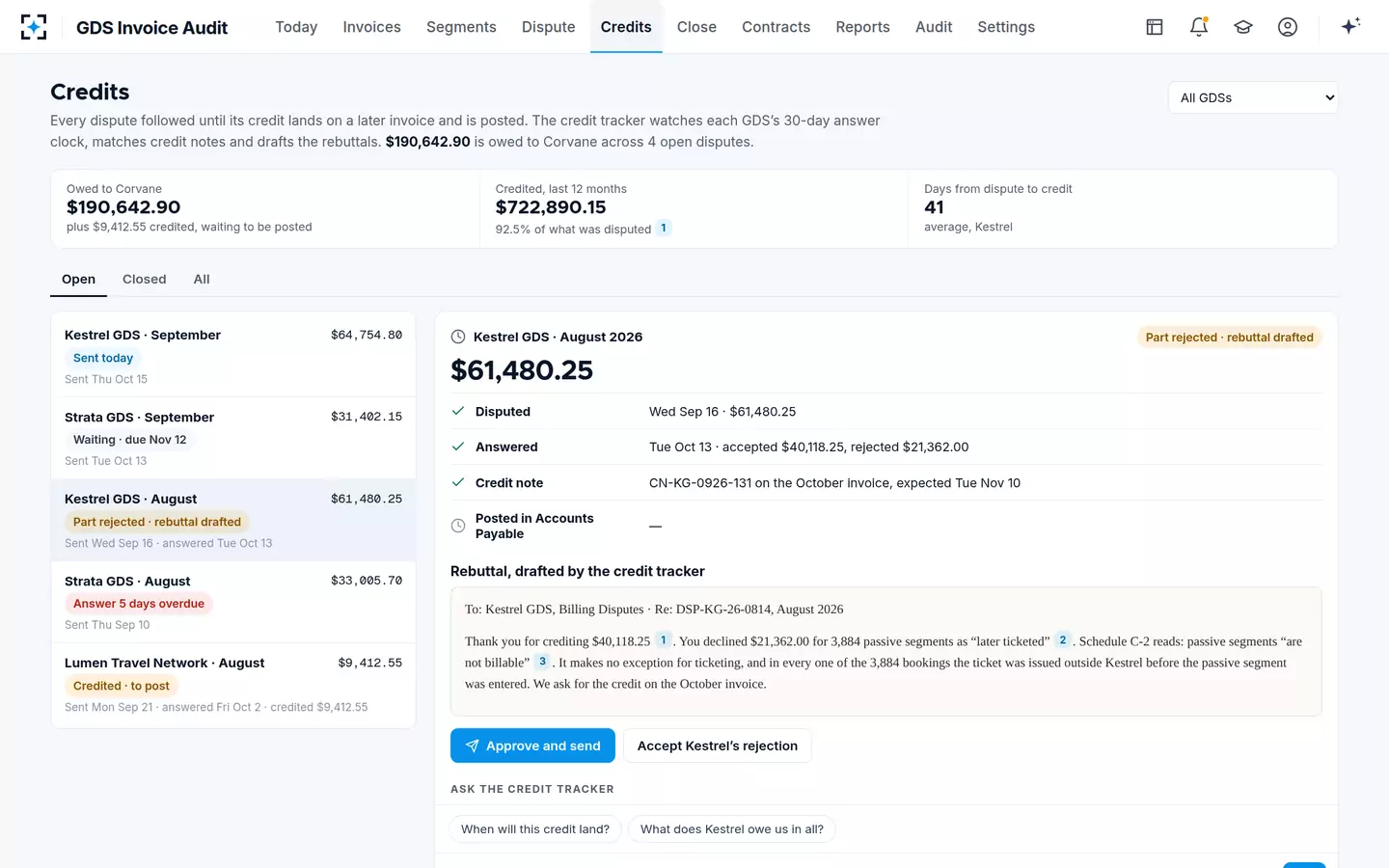
Task: Switch to the Dispute section
Action: pyautogui.click(x=548, y=27)
